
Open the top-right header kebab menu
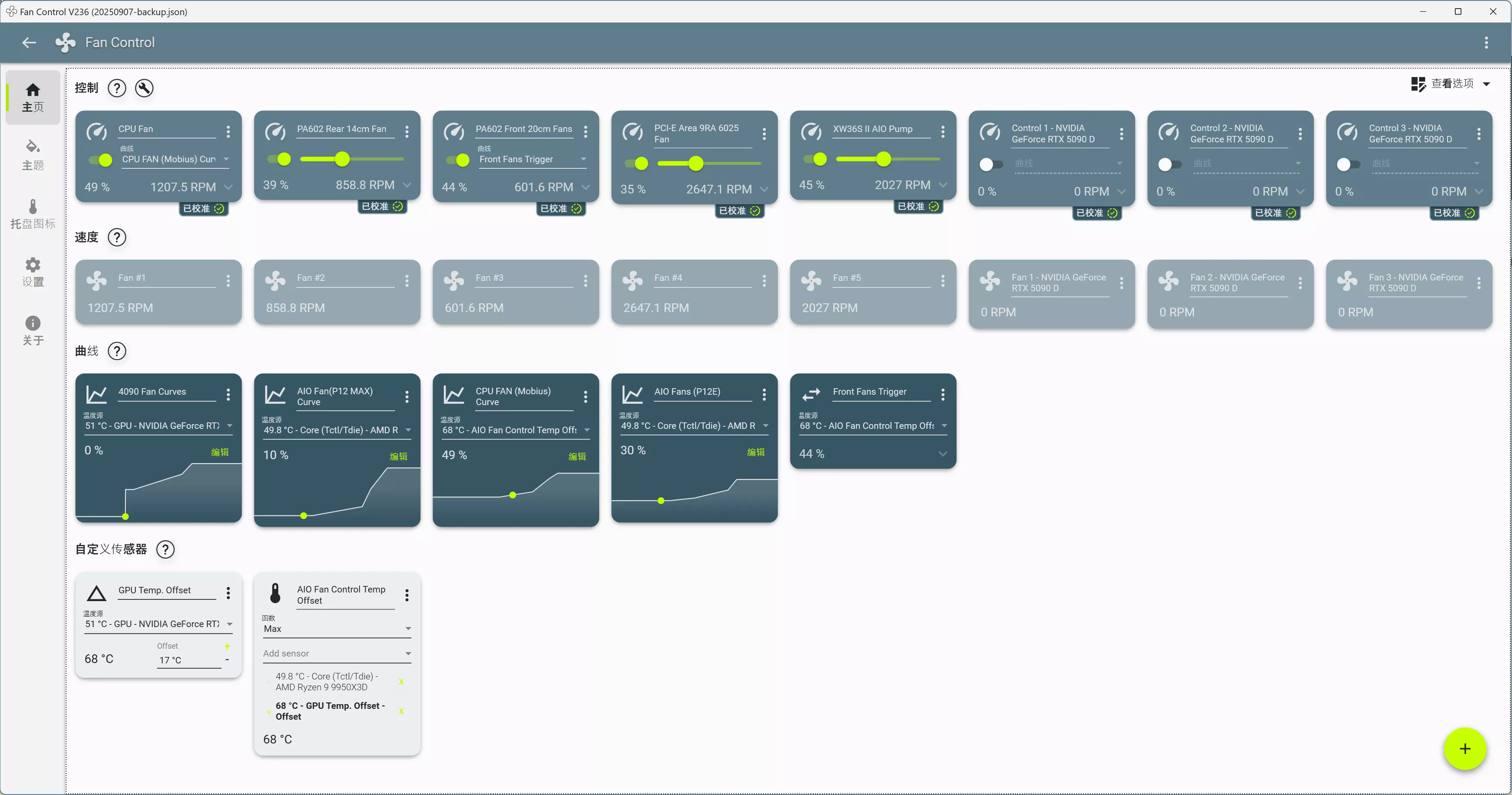[1486, 42]
